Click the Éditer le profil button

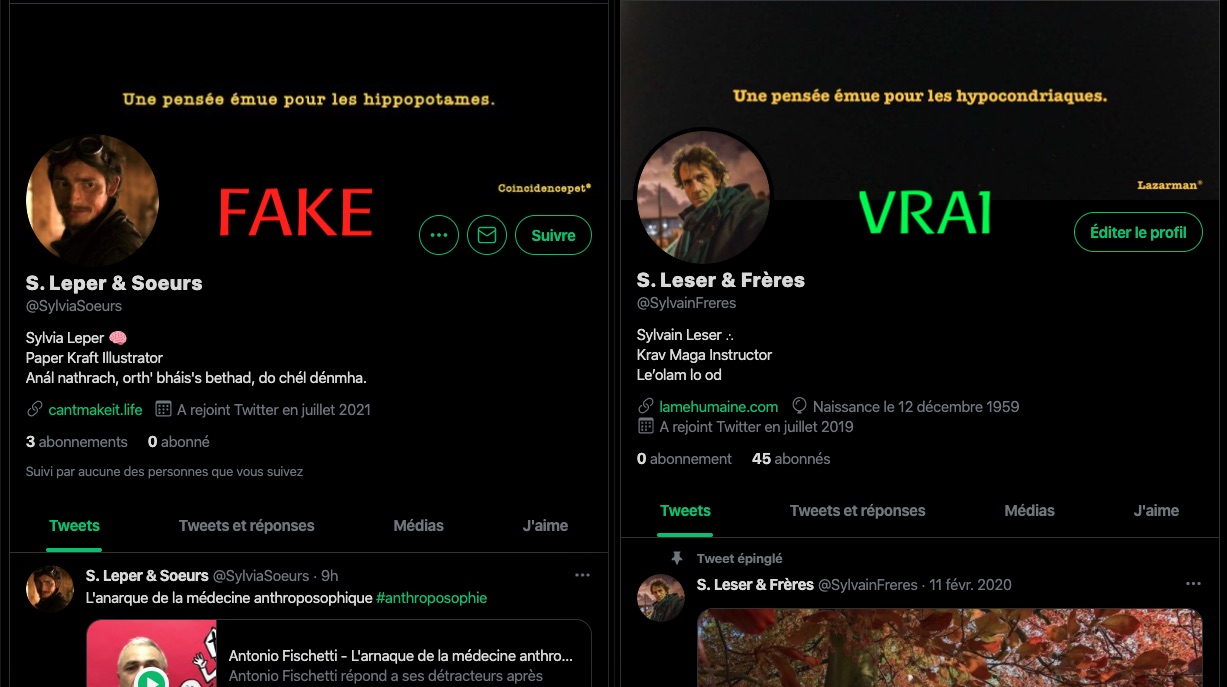(x=1138, y=232)
